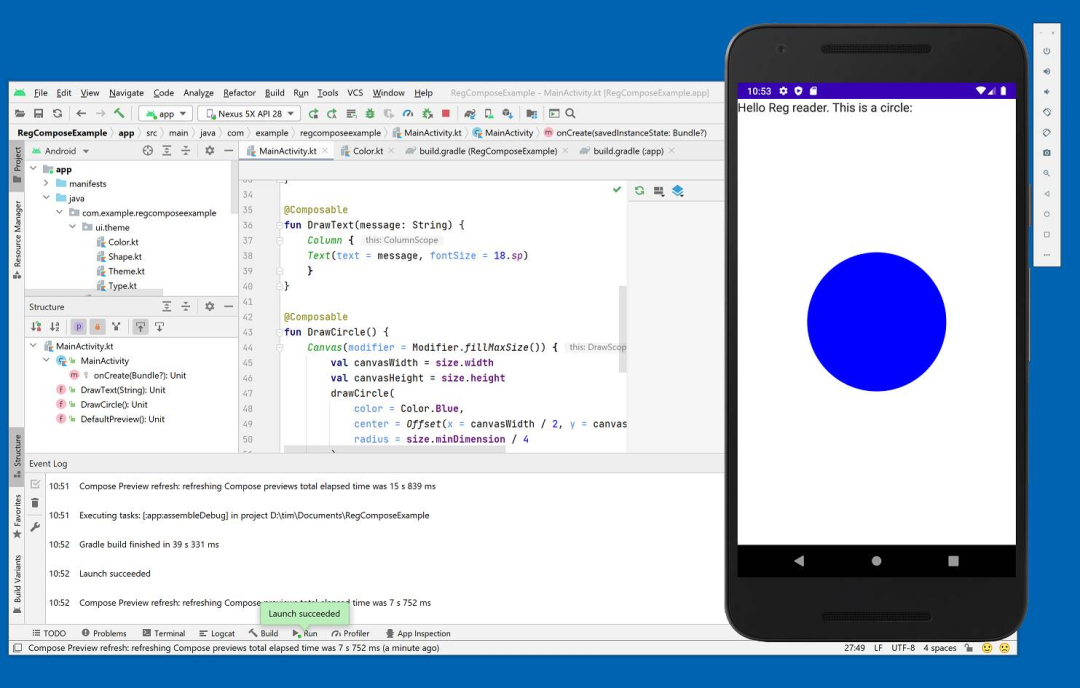Viewport: 1080px width, 688px height.
Task: Stop the running app with the Stop icon
Action: pyautogui.click(x=446, y=113)
